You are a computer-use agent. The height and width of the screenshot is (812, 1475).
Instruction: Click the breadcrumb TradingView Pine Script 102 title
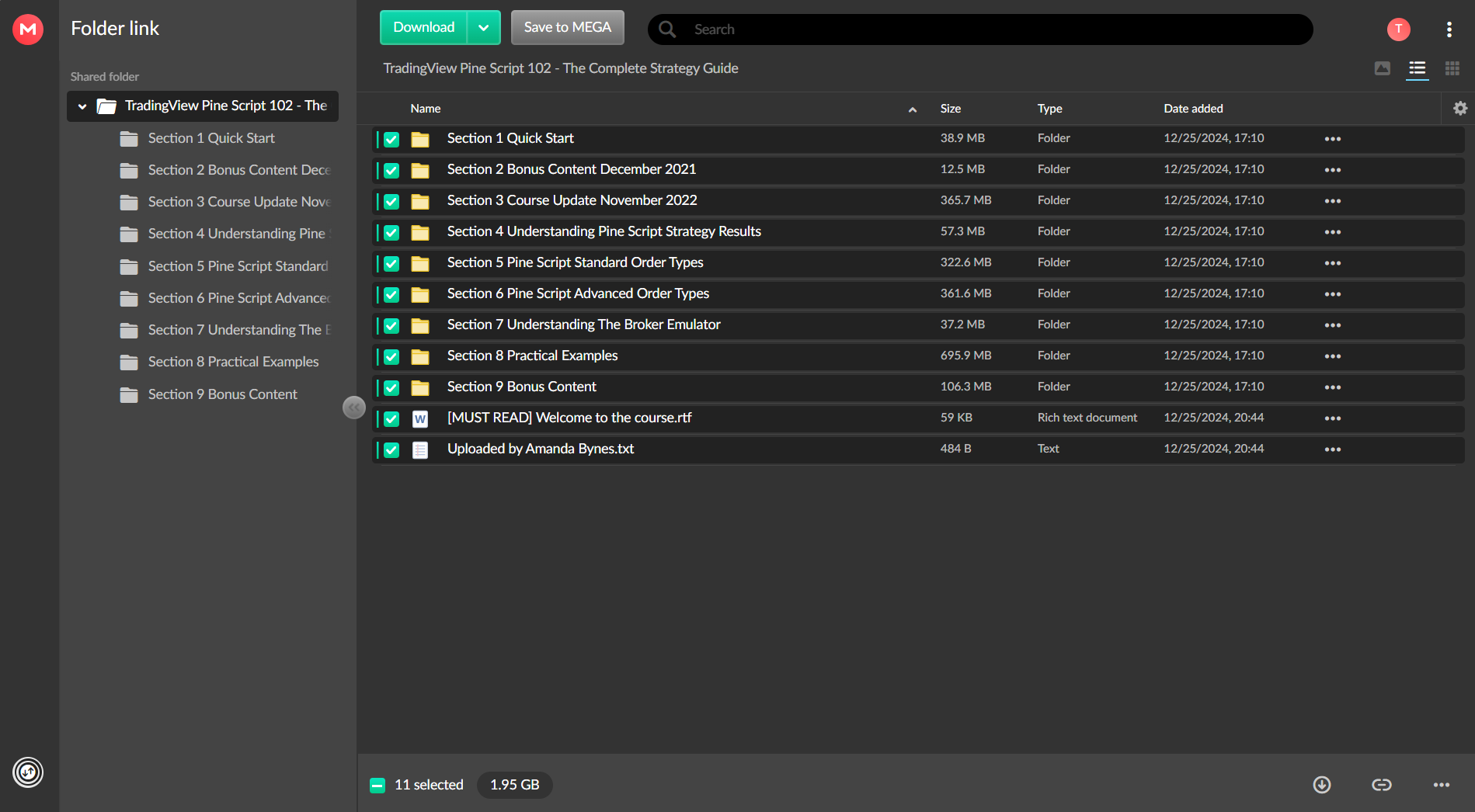pyautogui.click(x=561, y=68)
